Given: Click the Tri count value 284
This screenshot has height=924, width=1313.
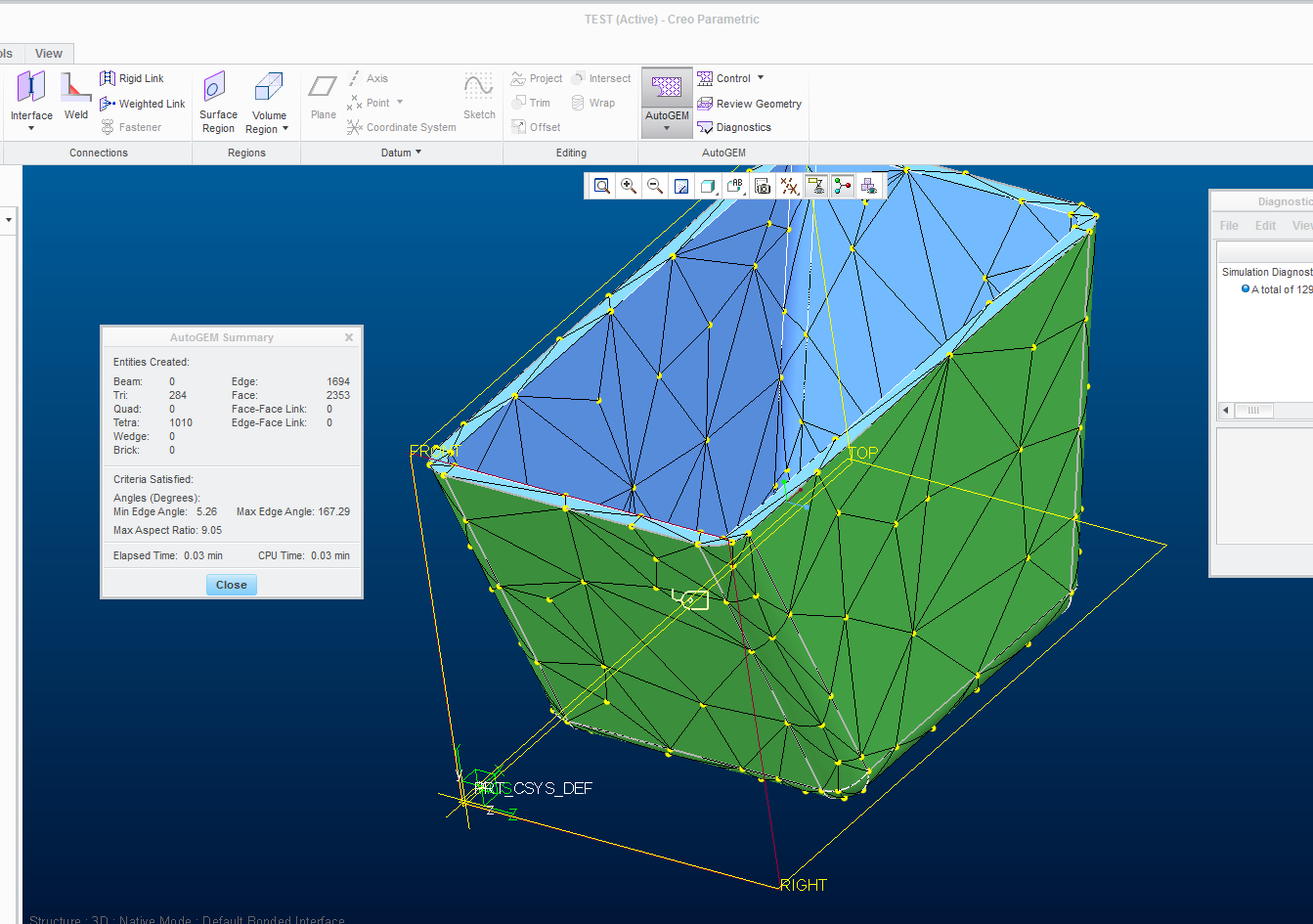Looking at the screenshot, I should pos(178,395).
